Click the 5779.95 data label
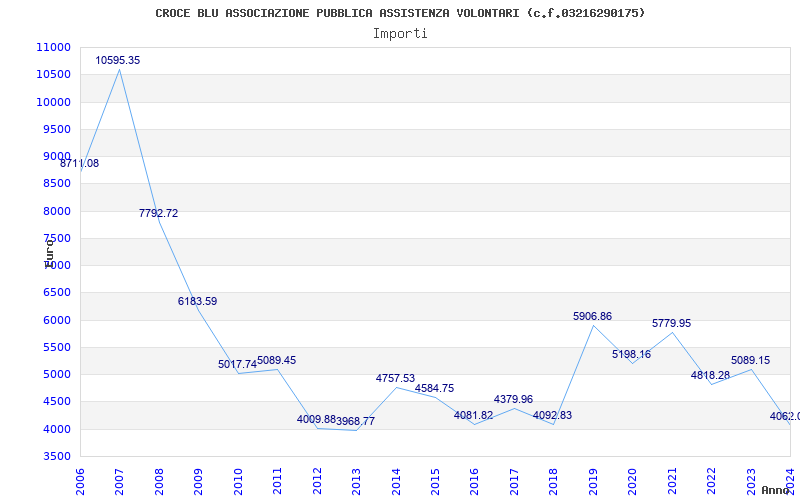800x500 pixels. (671, 323)
